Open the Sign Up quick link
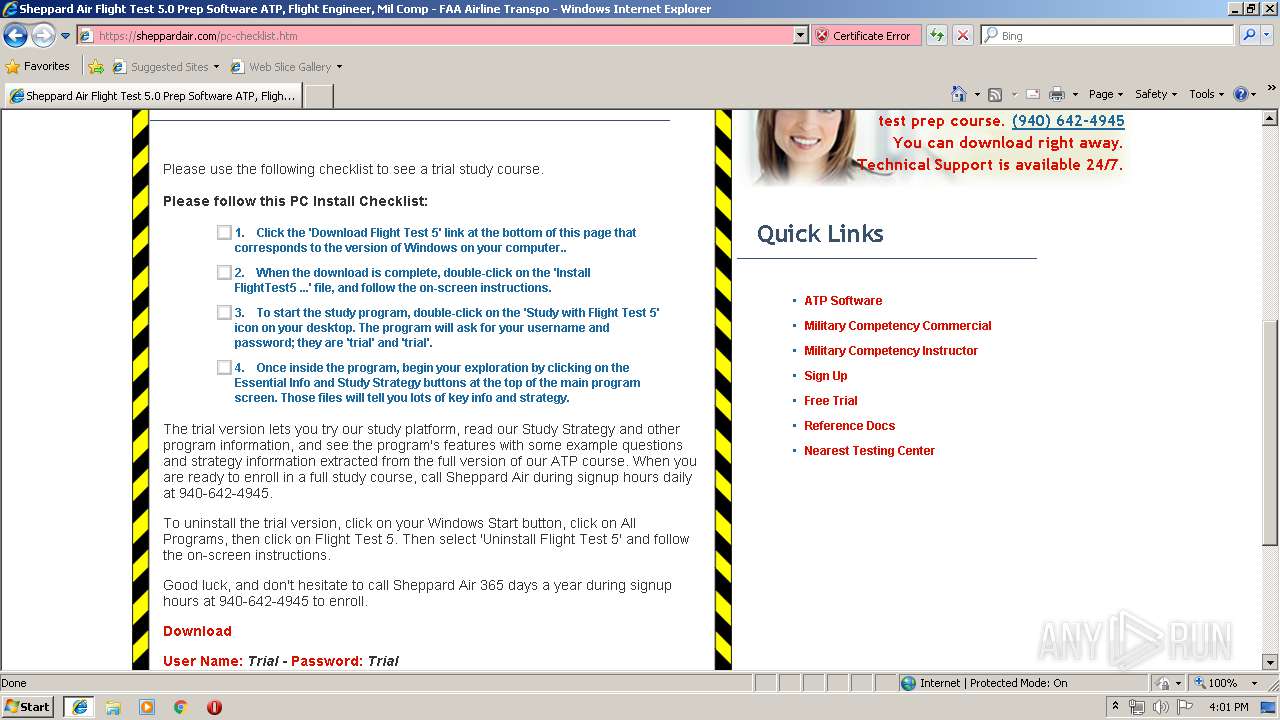 pyautogui.click(x=826, y=375)
